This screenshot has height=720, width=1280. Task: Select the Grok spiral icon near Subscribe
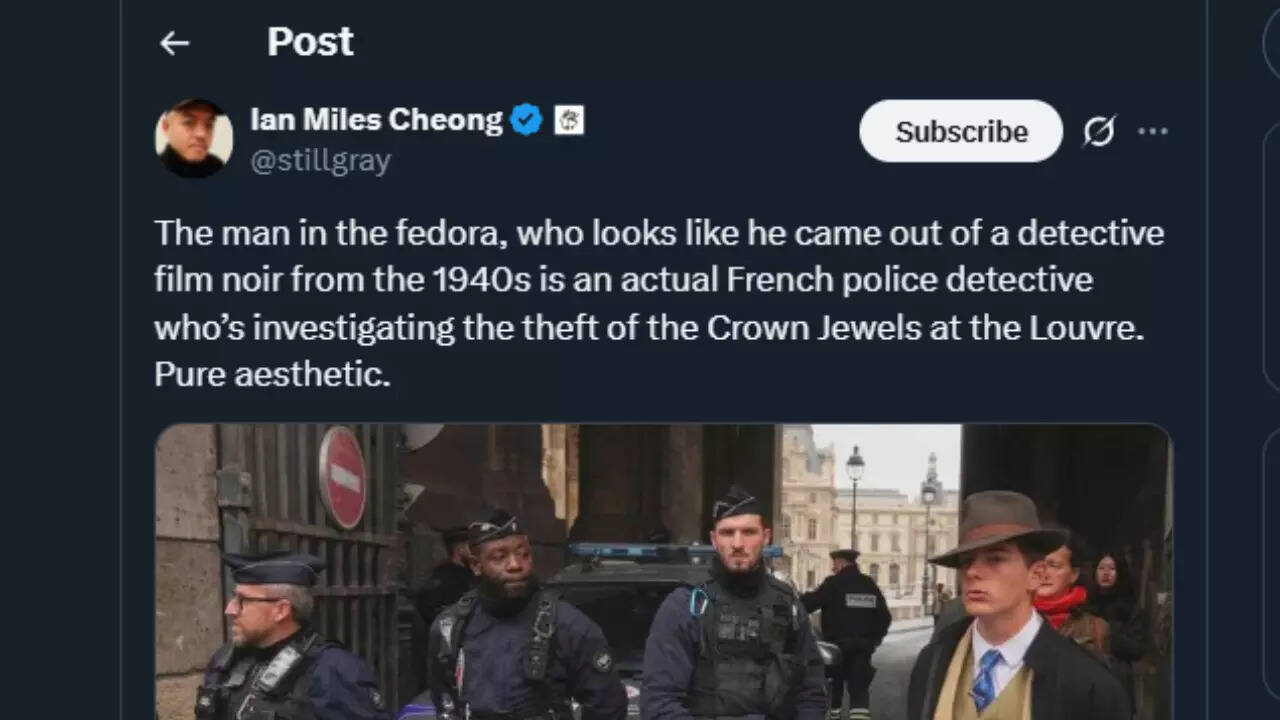point(1100,131)
